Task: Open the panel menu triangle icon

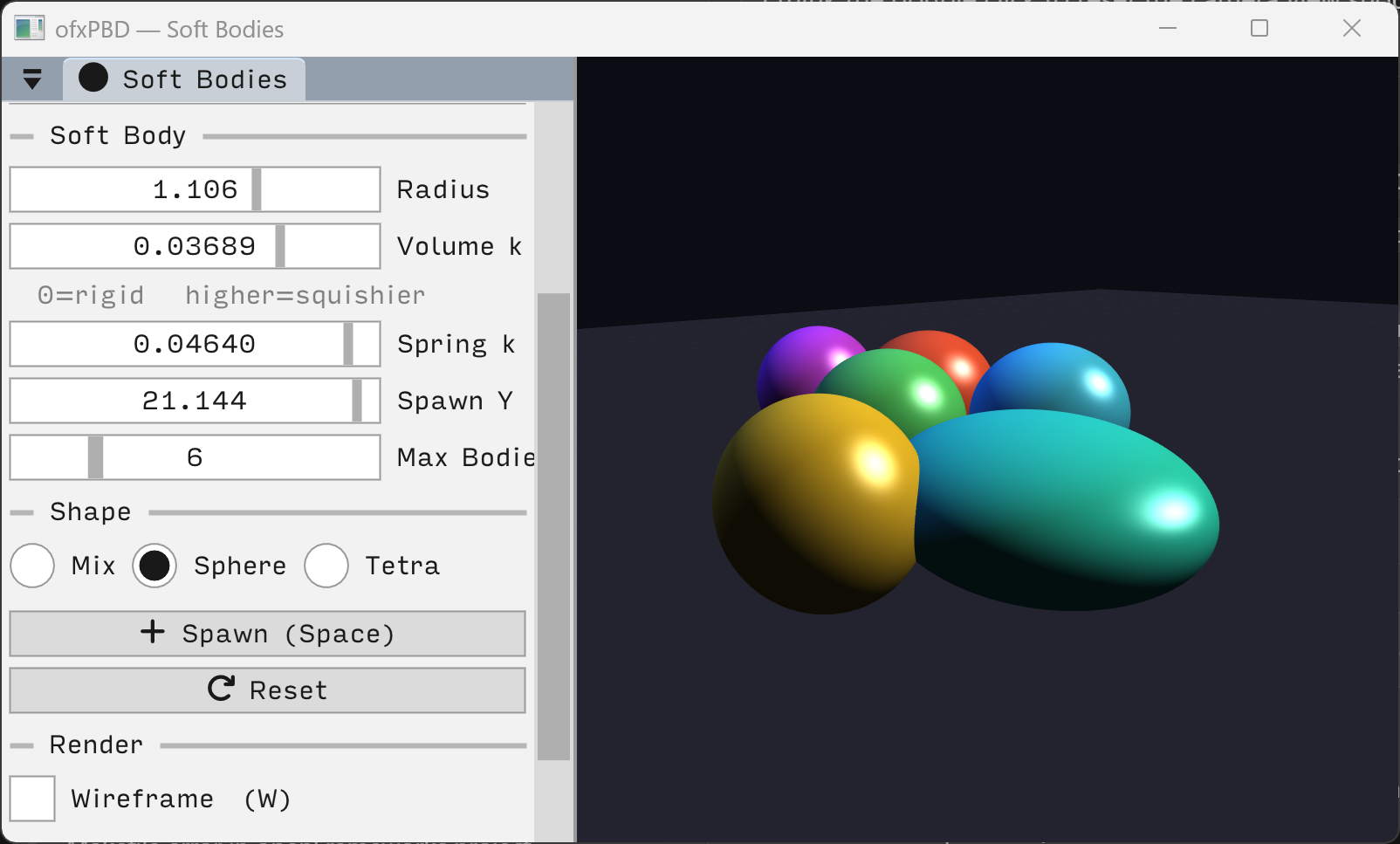Action: (32, 79)
